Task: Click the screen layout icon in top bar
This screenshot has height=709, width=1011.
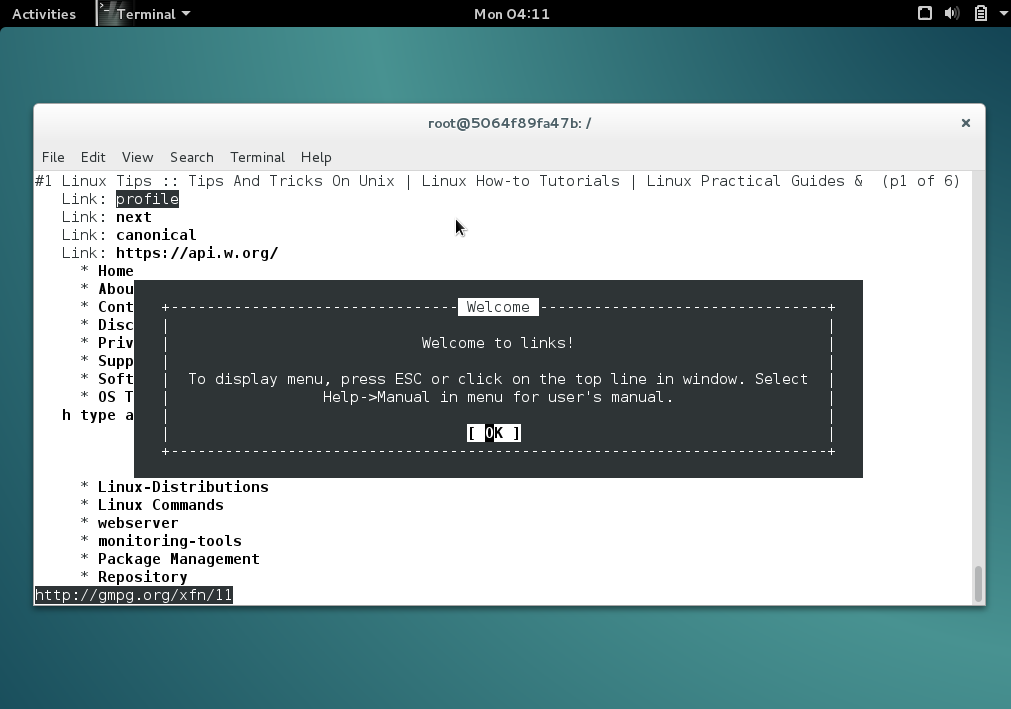Action: pos(925,13)
